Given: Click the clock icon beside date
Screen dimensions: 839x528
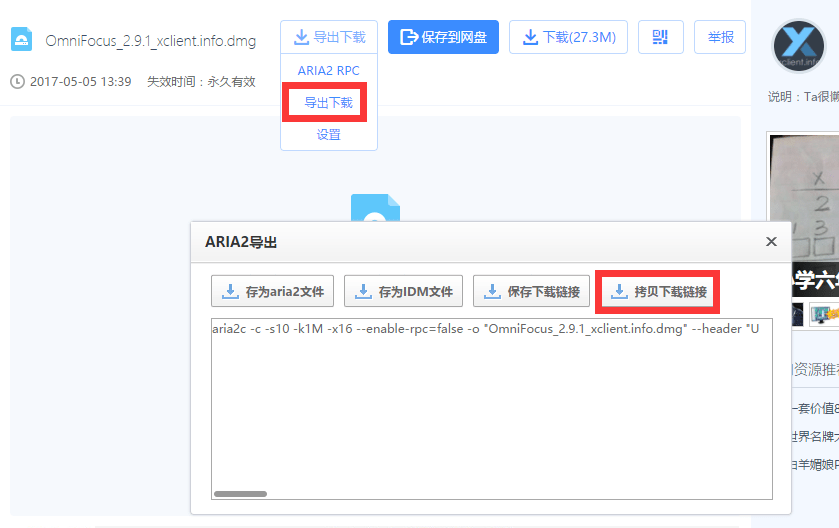Looking at the screenshot, I should click(x=18, y=82).
